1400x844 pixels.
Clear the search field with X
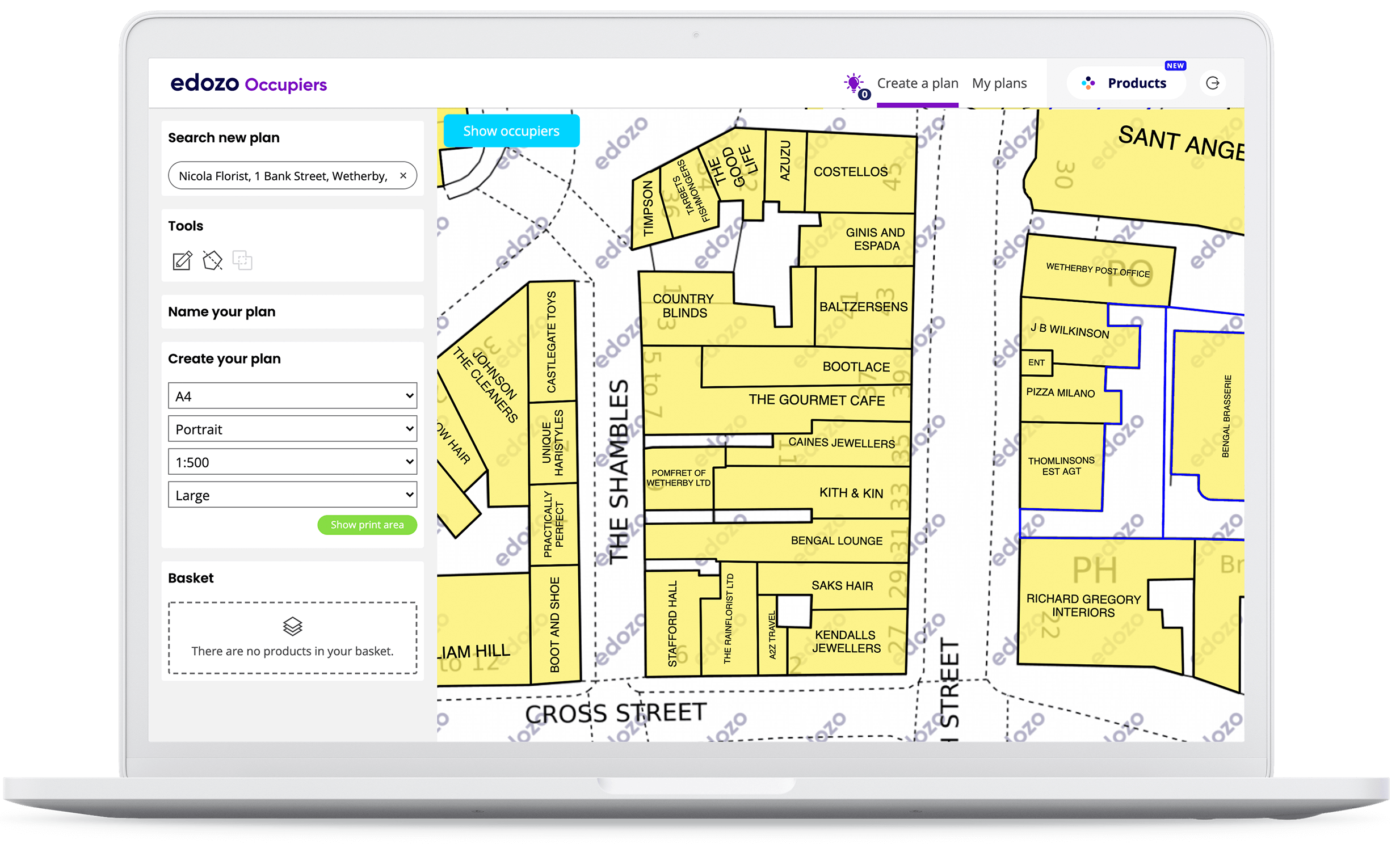403,176
